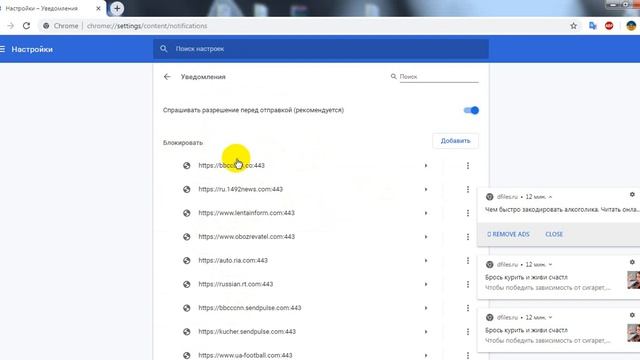
Task: Click the reload page icon
Action: click(27, 26)
